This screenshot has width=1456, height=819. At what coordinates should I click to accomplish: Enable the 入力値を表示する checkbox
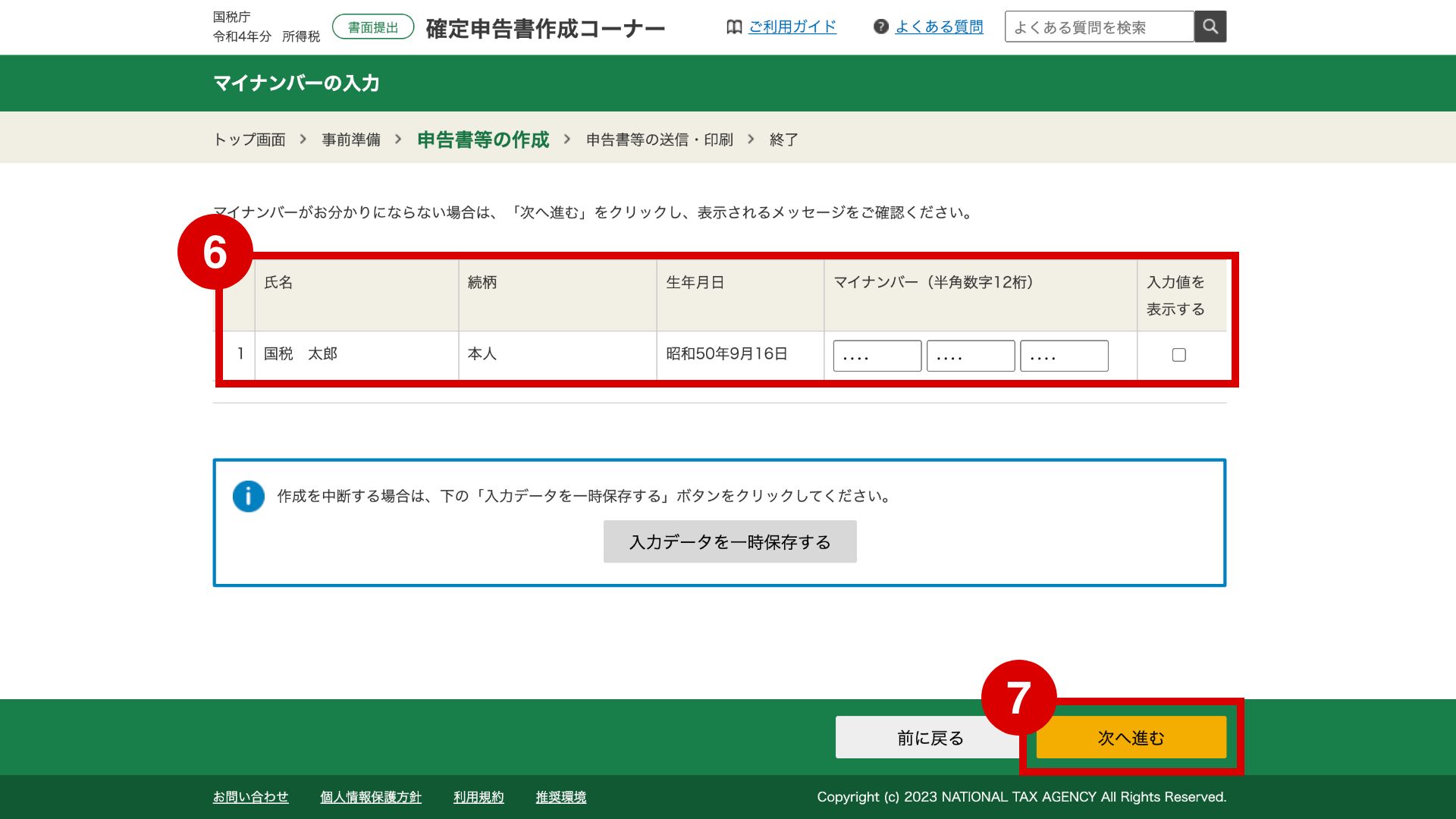[x=1178, y=355]
